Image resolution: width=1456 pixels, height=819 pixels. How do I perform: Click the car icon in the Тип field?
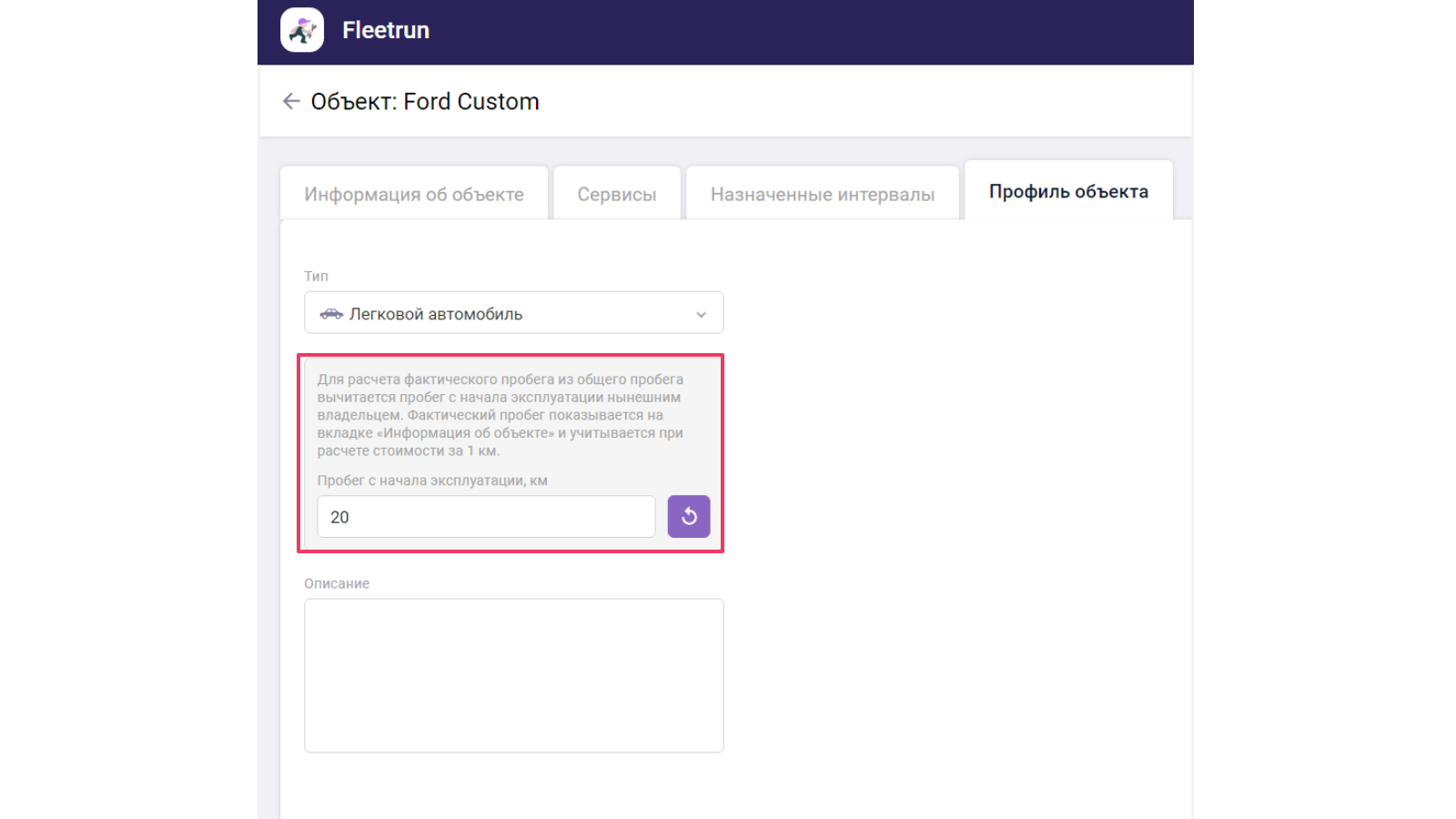click(333, 313)
